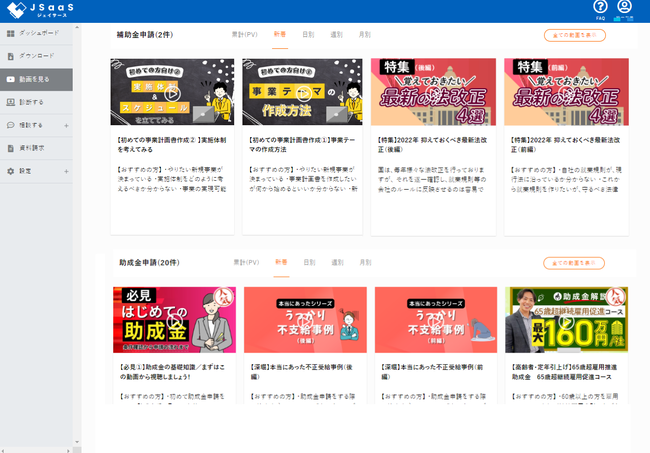
Task: Click the ダウンロード file icon in sidebar
Action: 10,56
